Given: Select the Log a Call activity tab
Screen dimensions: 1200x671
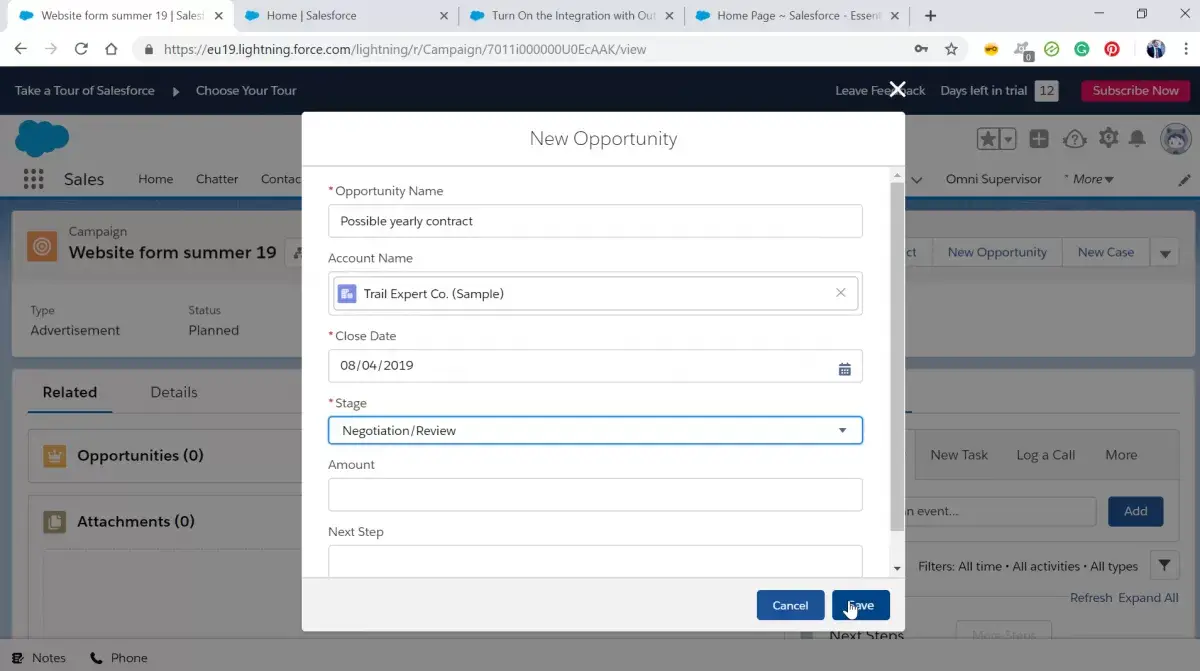Looking at the screenshot, I should [1045, 455].
